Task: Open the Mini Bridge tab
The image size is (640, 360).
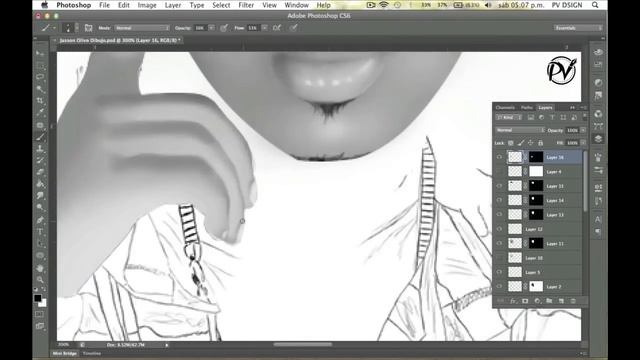Action: tap(65, 353)
